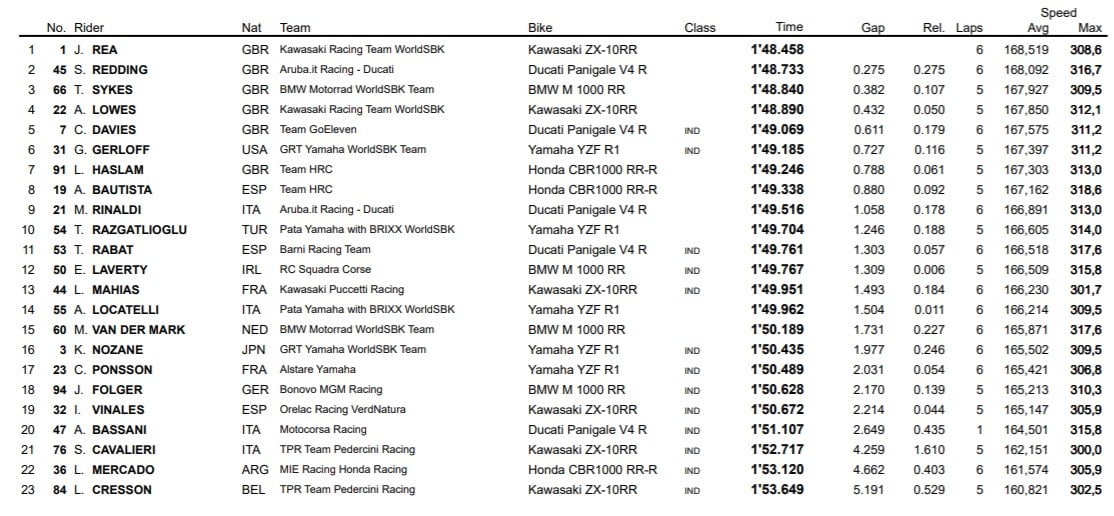Click the Bike column header
Viewport: 1114px width, 516px height.
(540, 28)
